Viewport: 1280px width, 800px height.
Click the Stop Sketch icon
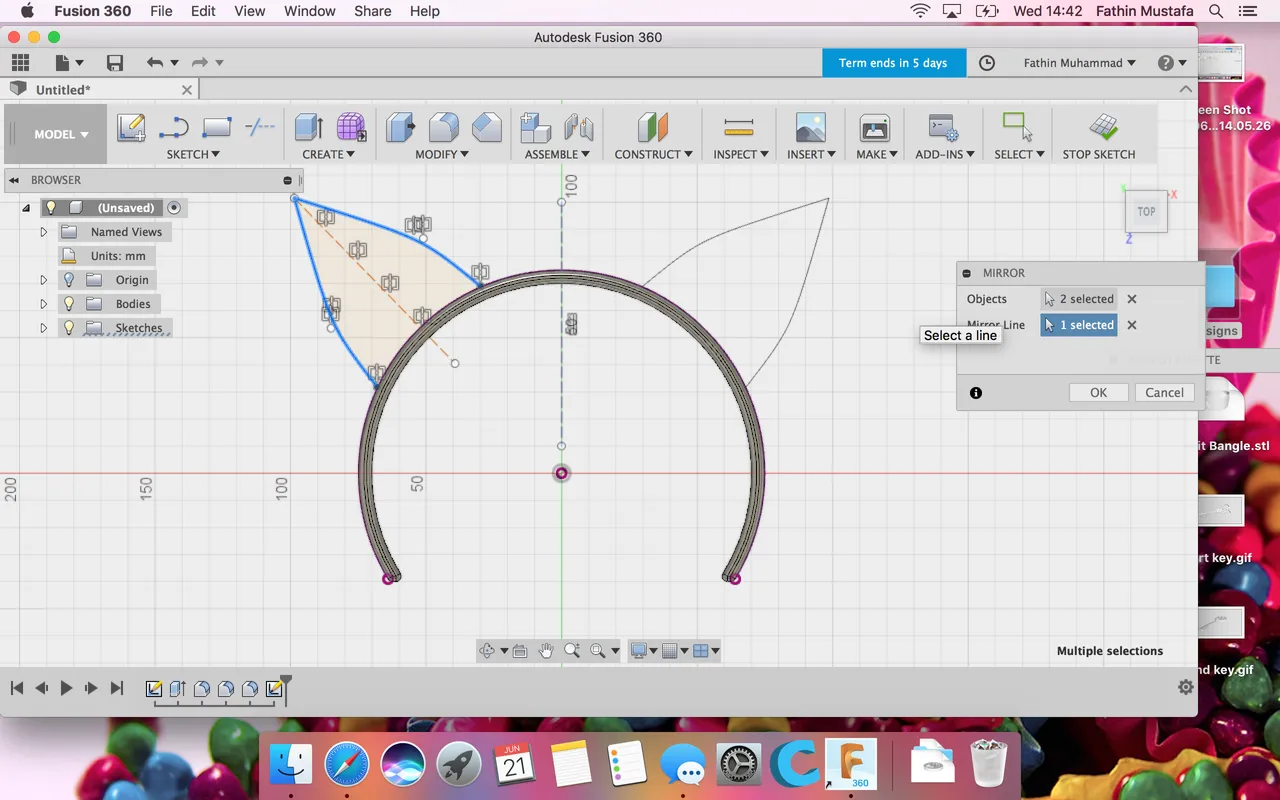[1103, 127]
